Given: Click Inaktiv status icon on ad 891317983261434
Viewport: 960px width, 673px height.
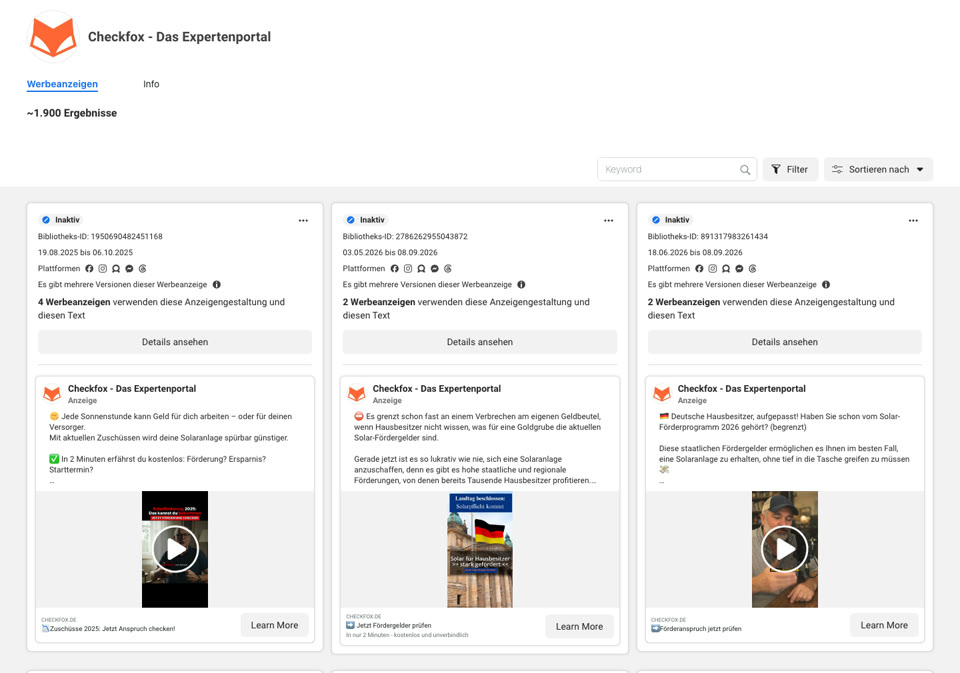Looking at the screenshot, I should 656,220.
